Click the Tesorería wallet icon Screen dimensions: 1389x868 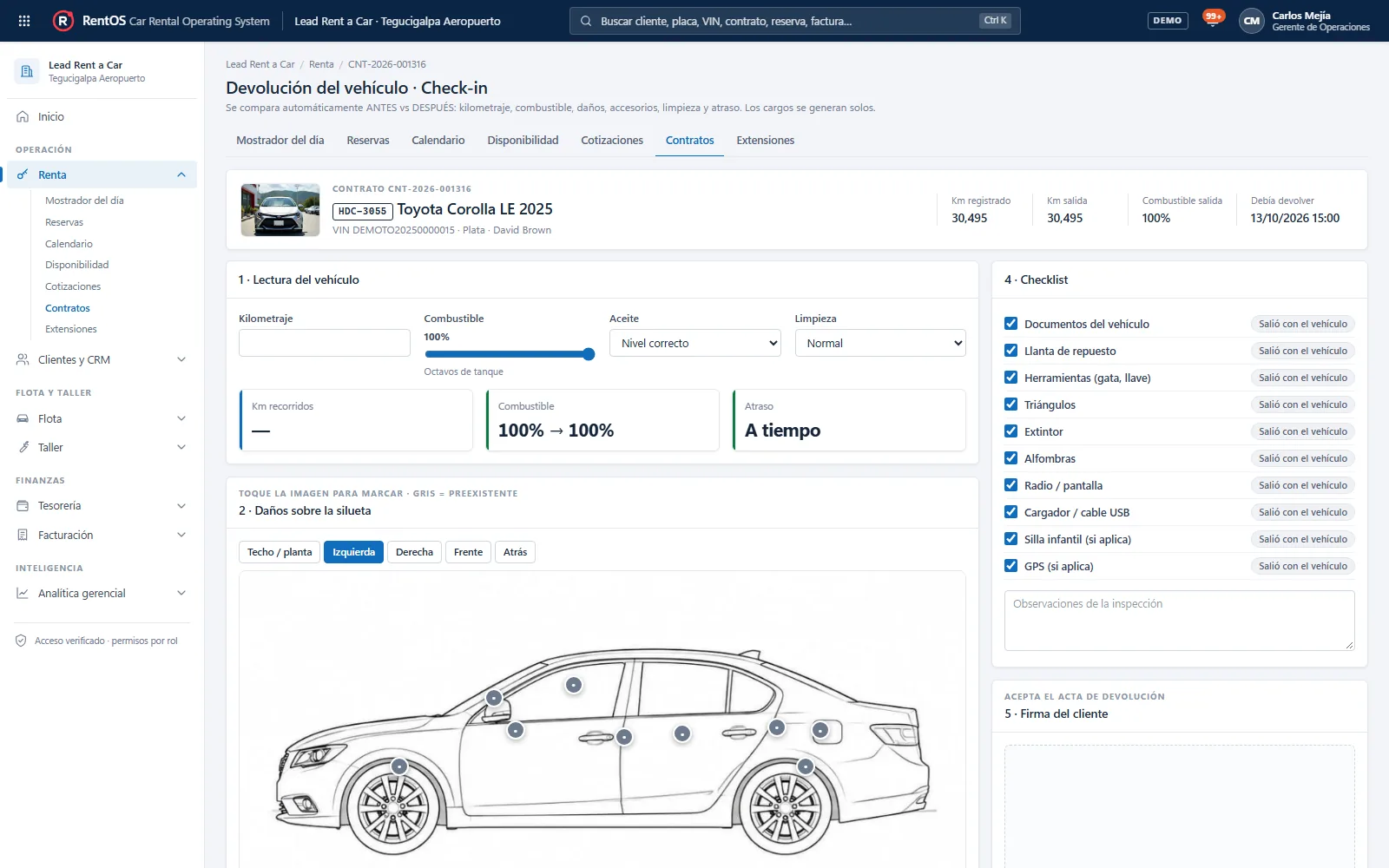[23, 505]
